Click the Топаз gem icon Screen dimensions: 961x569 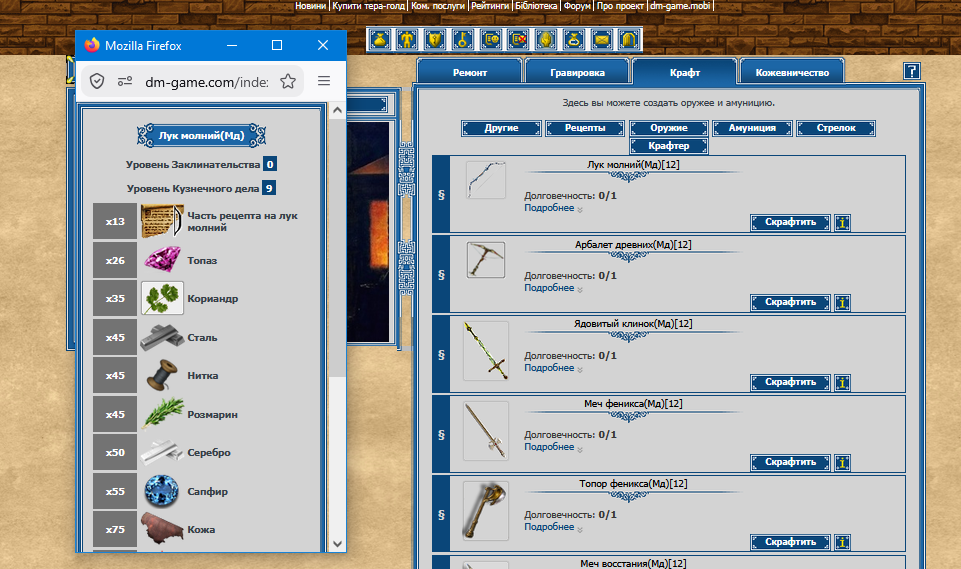tap(162, 260)
